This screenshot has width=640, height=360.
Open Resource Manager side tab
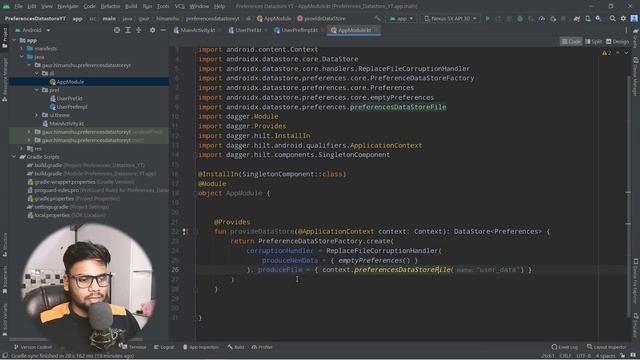pos(5,80)
